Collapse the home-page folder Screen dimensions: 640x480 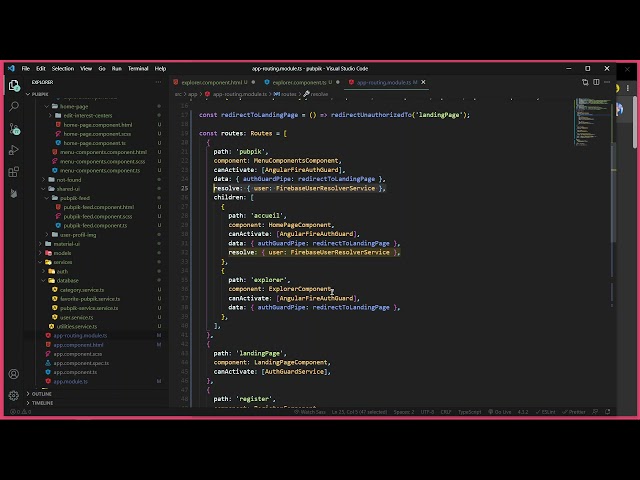coord(73,107)
